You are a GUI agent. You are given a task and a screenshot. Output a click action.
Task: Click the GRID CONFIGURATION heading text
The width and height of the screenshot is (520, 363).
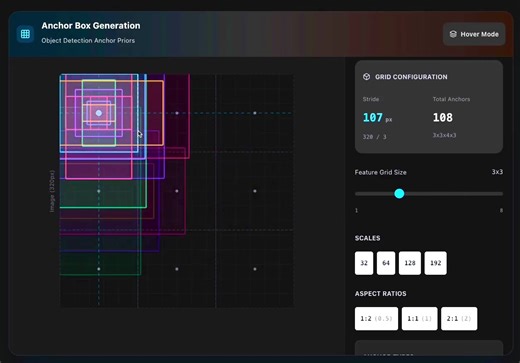pyautogui.click(x=411, y=77)
